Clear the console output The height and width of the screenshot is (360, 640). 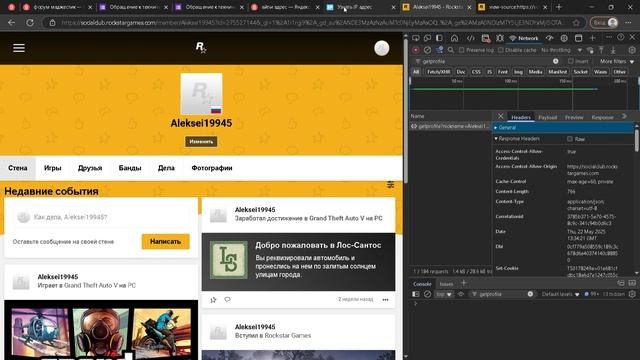(427, 294)
